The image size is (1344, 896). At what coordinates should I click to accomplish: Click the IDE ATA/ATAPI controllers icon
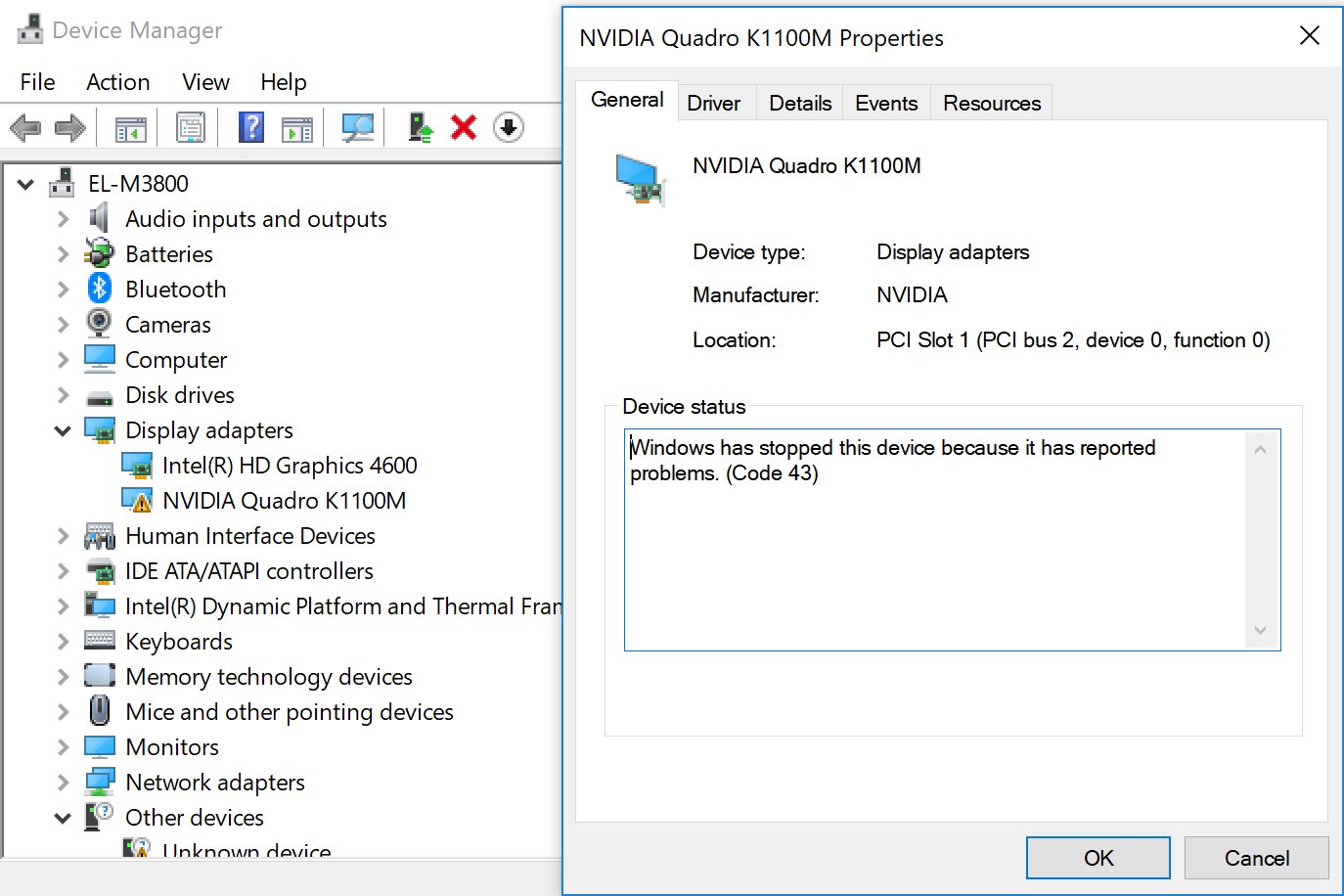pyautogui.click(x=100, y=570)
